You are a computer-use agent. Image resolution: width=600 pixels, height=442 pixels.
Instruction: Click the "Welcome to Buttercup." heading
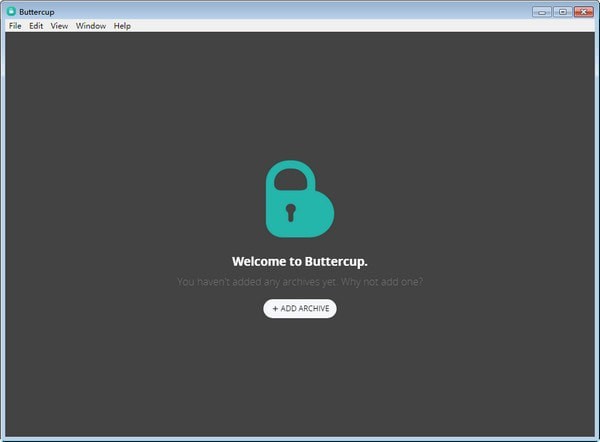coord(300,261)
